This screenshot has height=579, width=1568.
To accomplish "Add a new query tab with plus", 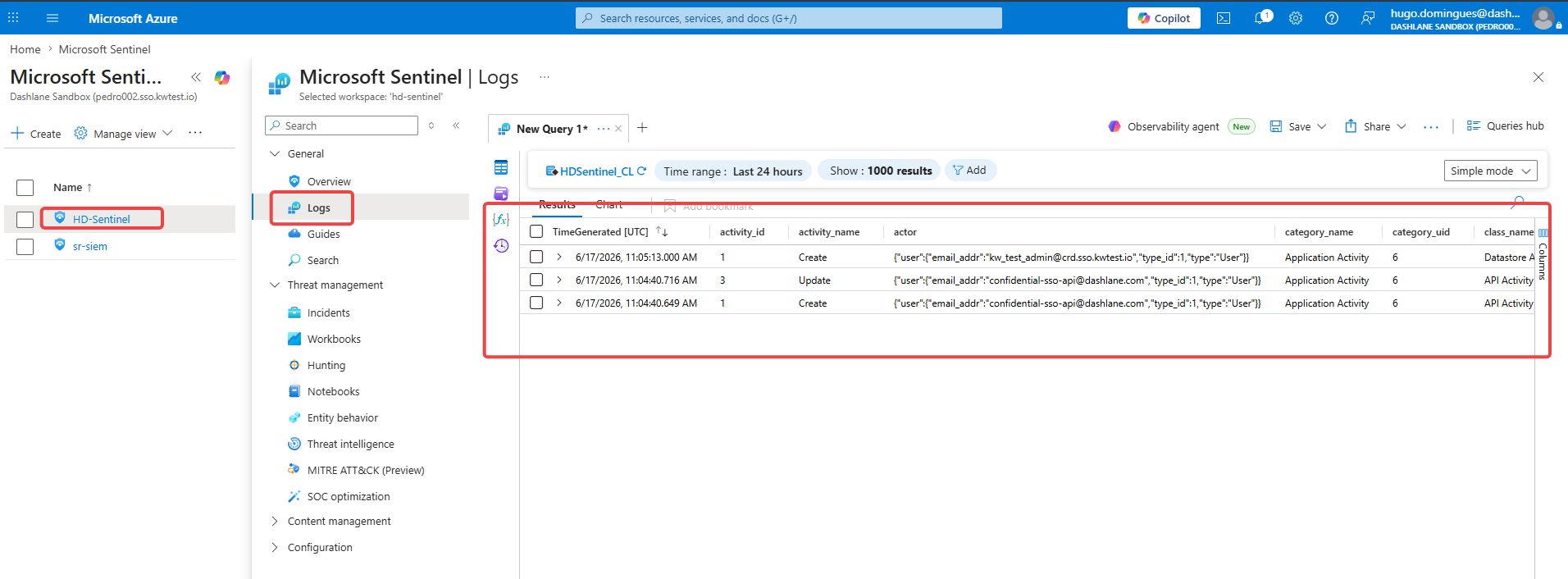I will coord(642,128).
